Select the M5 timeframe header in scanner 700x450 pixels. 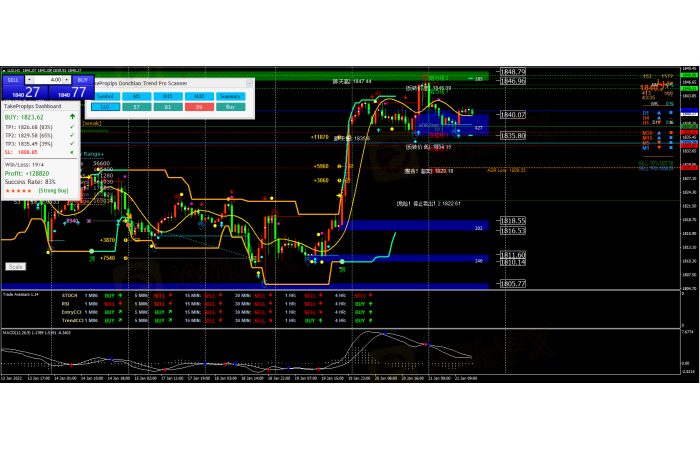point(136,96)
